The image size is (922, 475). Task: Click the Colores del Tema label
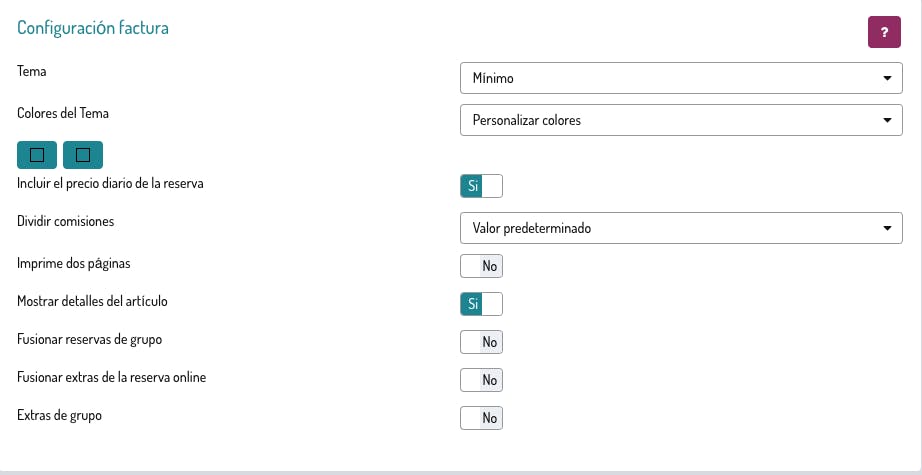coord(63,114)
